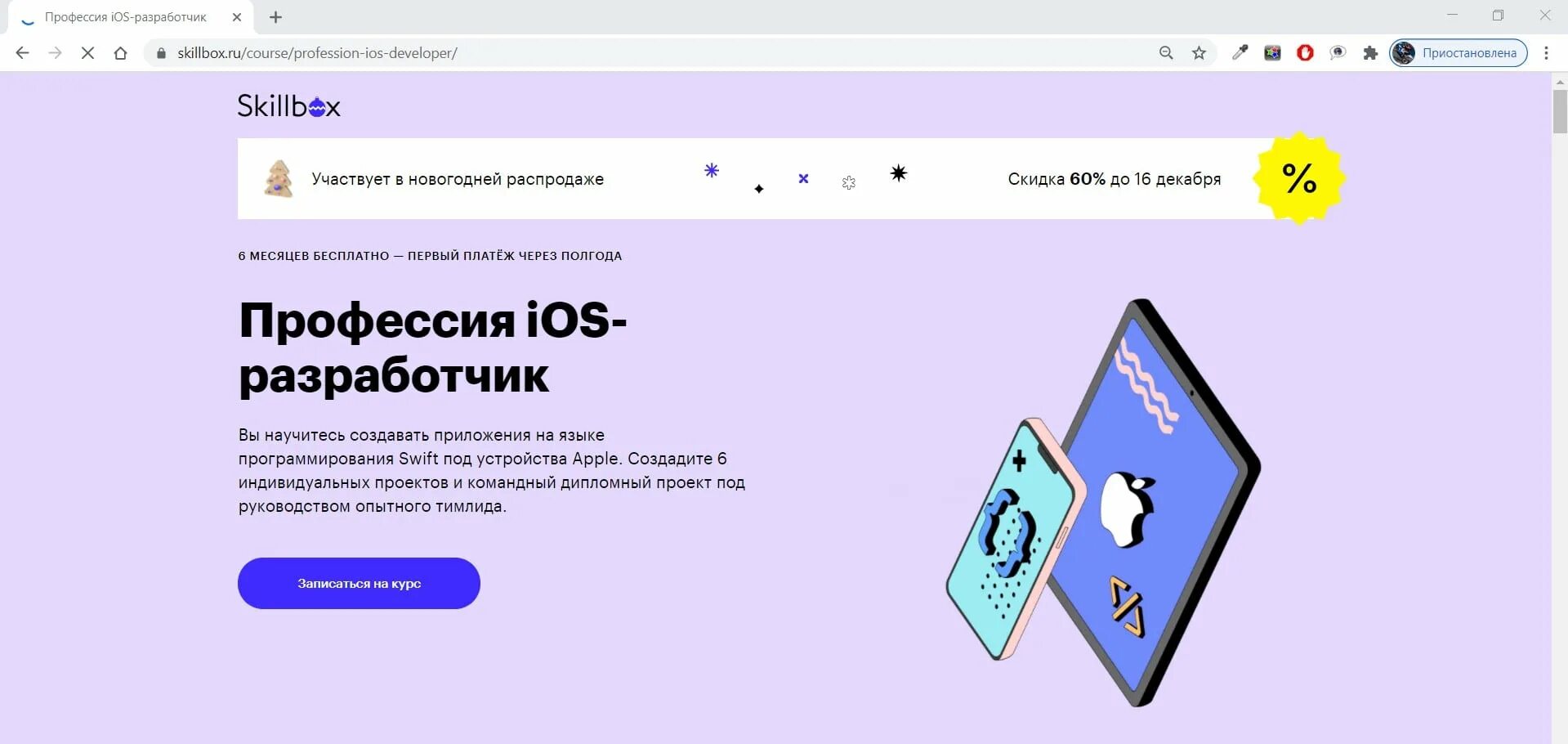Close the Профессия iOS-разработчик tab
Image resolution: width=1568 pixels, height=744 pixels.
(x=237, y=17)
